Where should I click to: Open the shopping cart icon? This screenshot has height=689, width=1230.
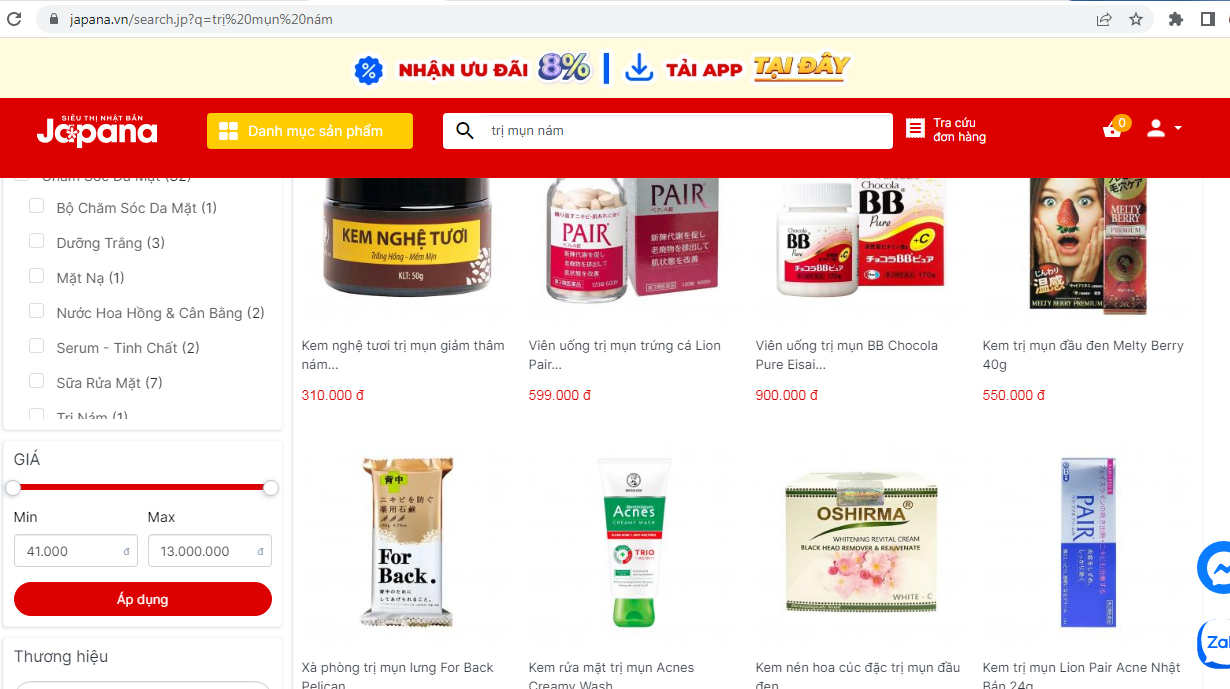1112,130
